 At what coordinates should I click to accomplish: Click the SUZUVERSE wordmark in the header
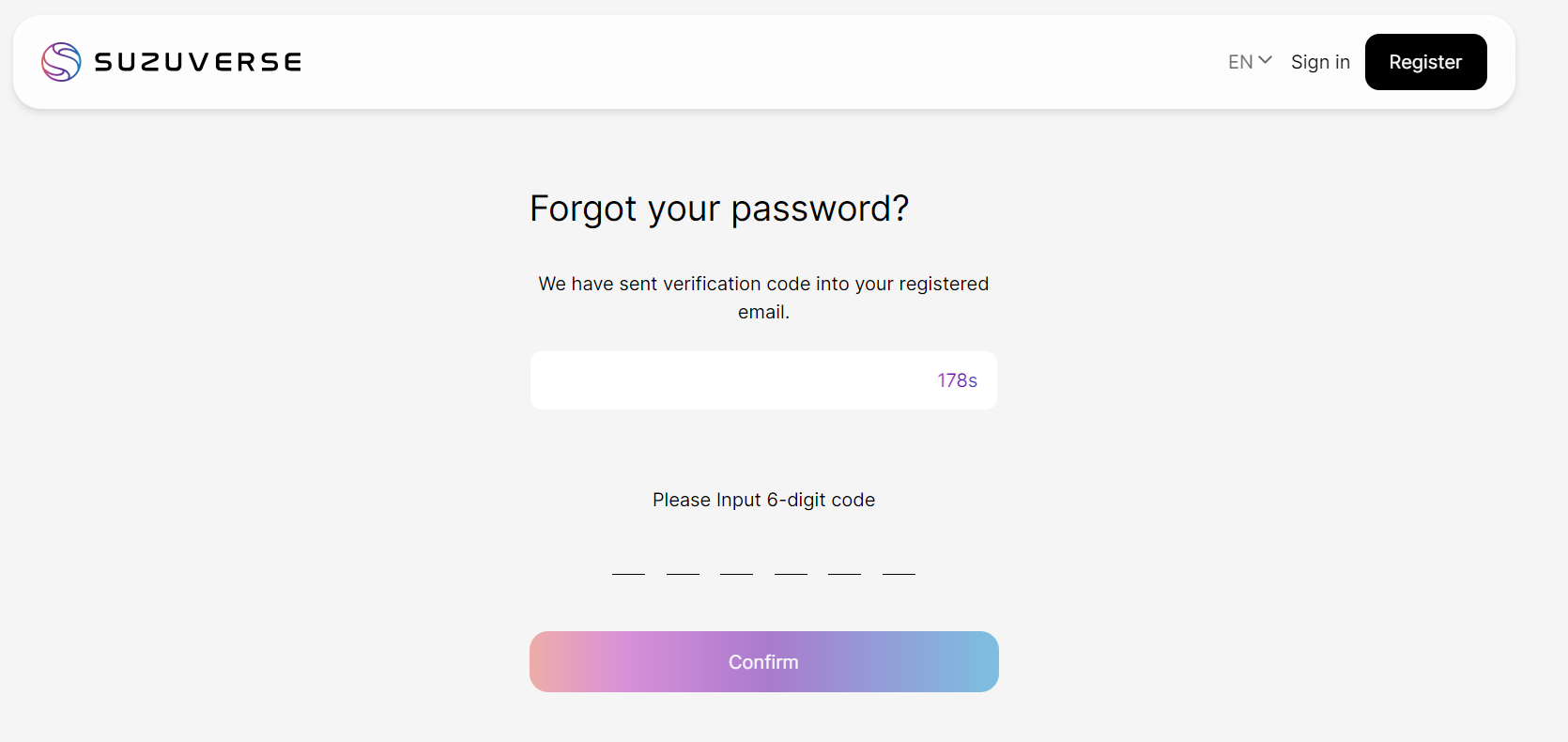pos(197,62)
